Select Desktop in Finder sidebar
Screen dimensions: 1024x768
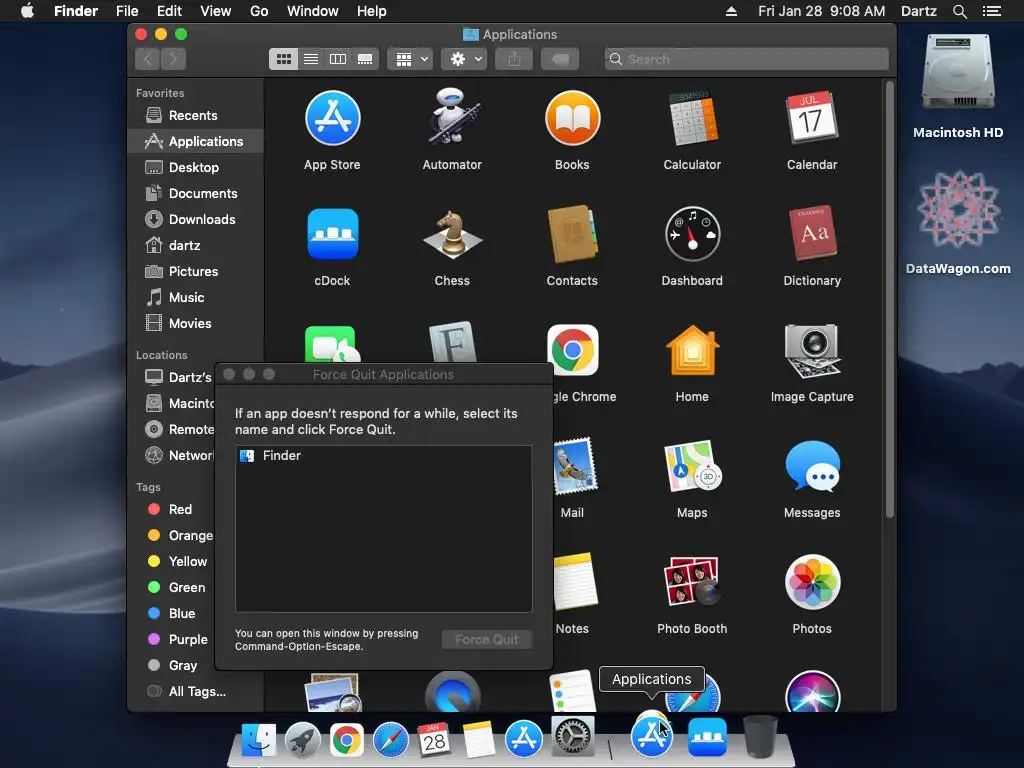[x=195, y=168]
